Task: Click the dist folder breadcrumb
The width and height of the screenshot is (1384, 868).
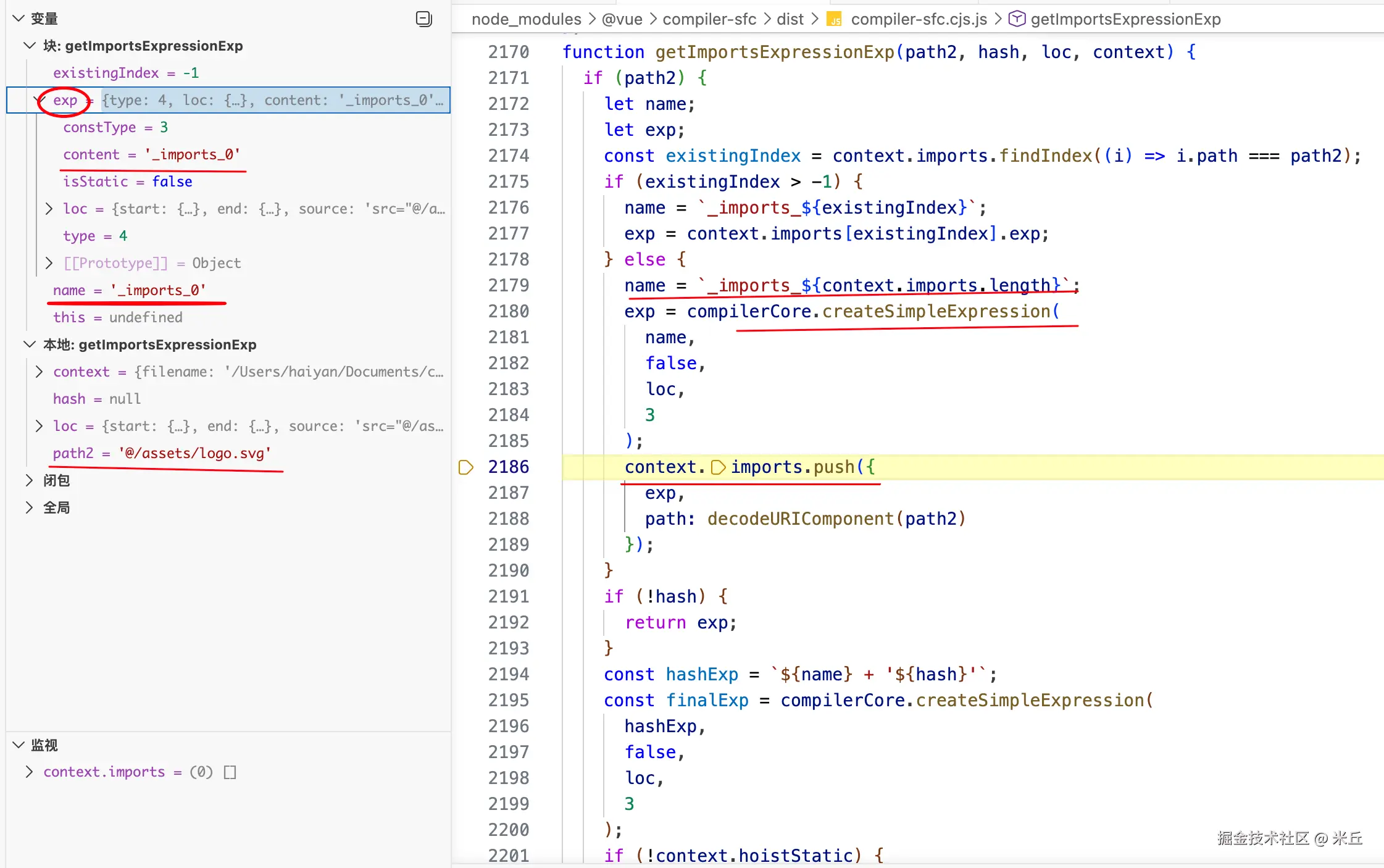Action: click(x=790, y=20)
